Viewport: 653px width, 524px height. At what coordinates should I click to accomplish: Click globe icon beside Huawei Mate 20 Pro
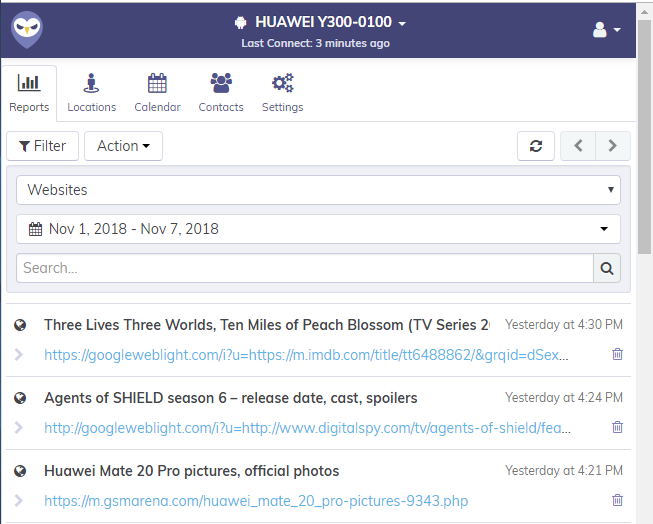(x=20, y=471)
